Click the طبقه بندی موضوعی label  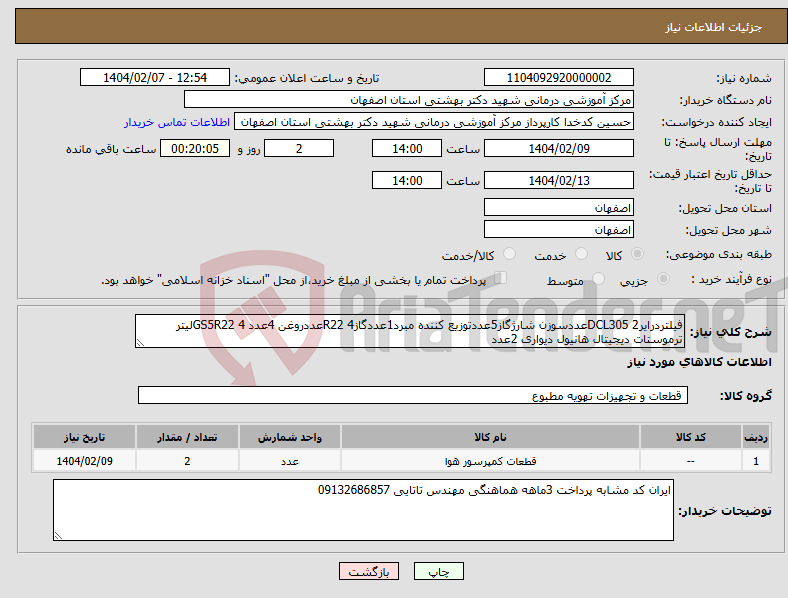(719, 254)
